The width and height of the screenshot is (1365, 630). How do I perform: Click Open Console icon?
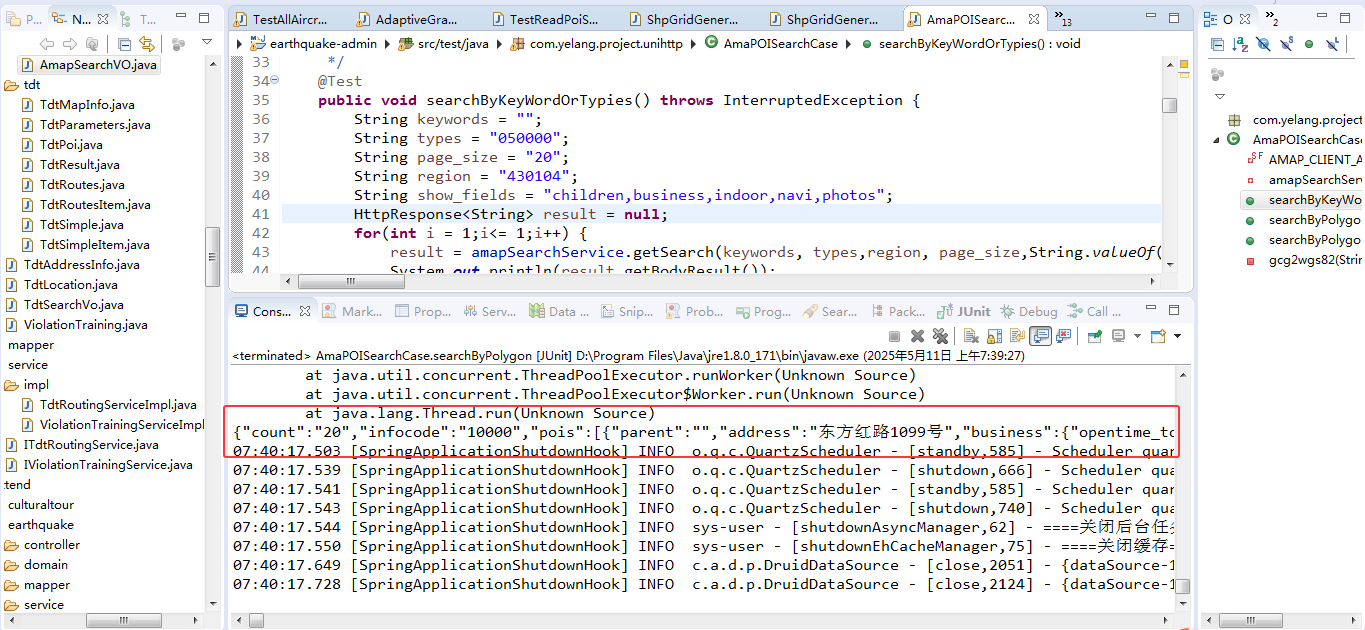pyautogui.click(x=1158, y=337)
